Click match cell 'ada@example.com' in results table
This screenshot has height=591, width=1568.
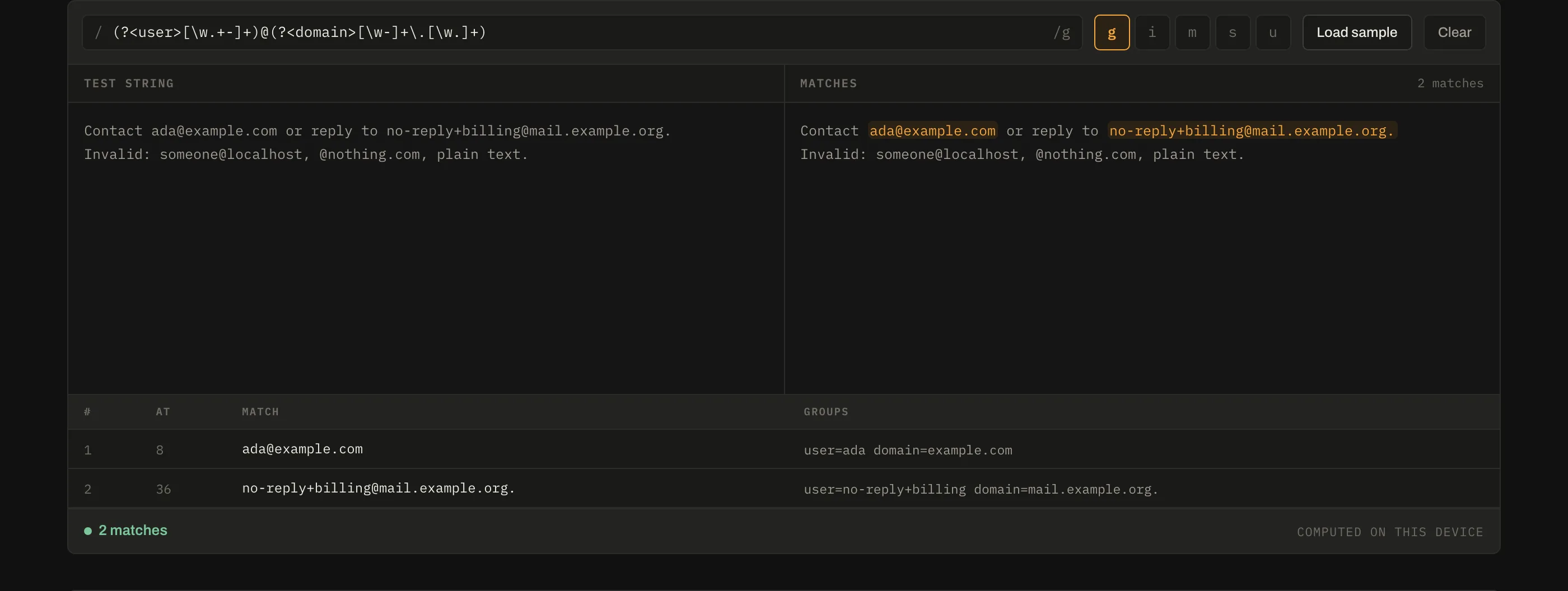click(x=302, y=449)
